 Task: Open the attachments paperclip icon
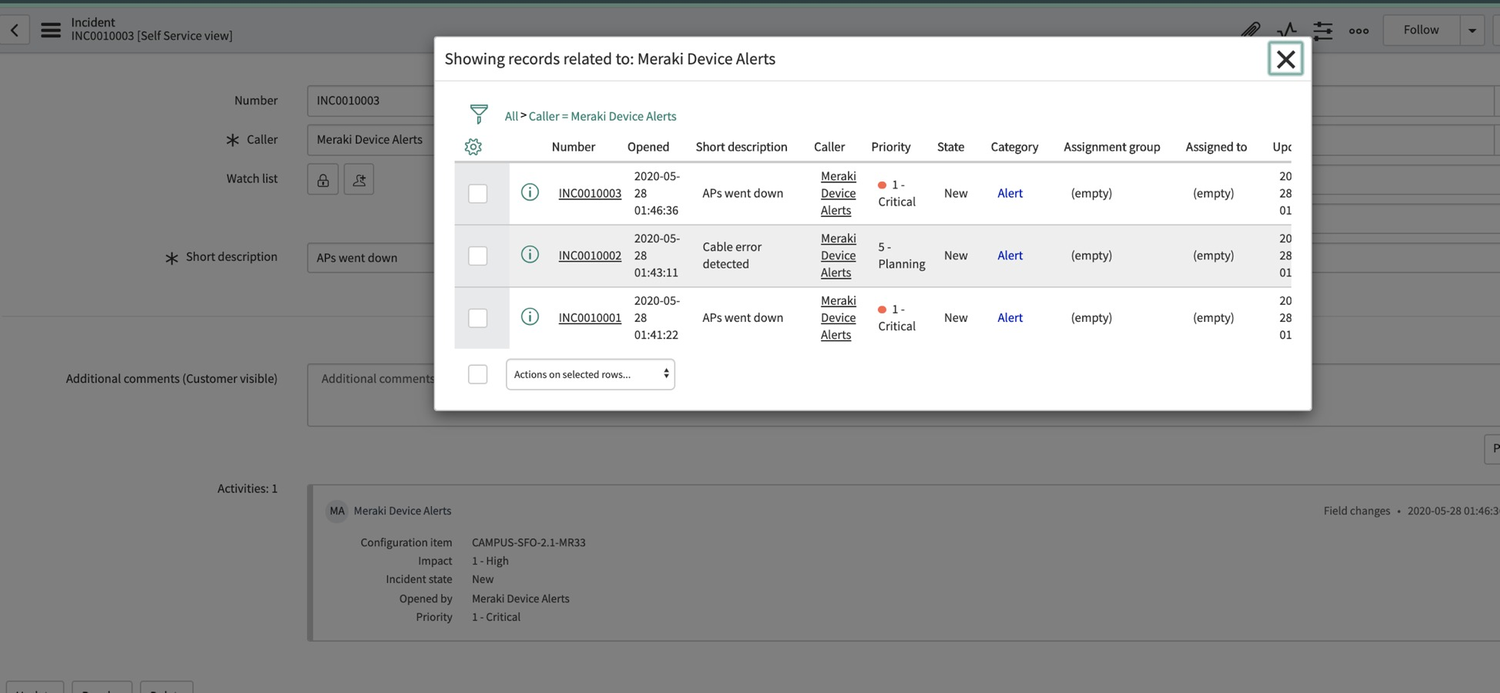(x=1250, y=30)
